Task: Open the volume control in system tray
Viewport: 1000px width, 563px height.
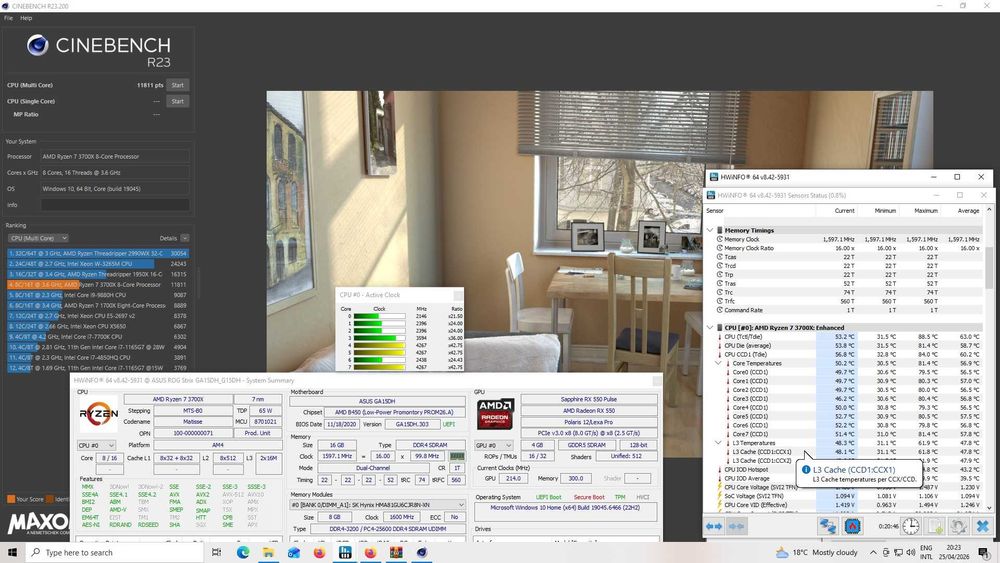Action: [910, 552]
